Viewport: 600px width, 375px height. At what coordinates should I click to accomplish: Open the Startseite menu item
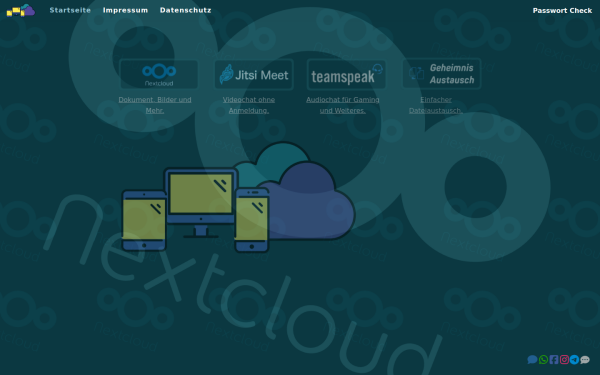[70, 10]
